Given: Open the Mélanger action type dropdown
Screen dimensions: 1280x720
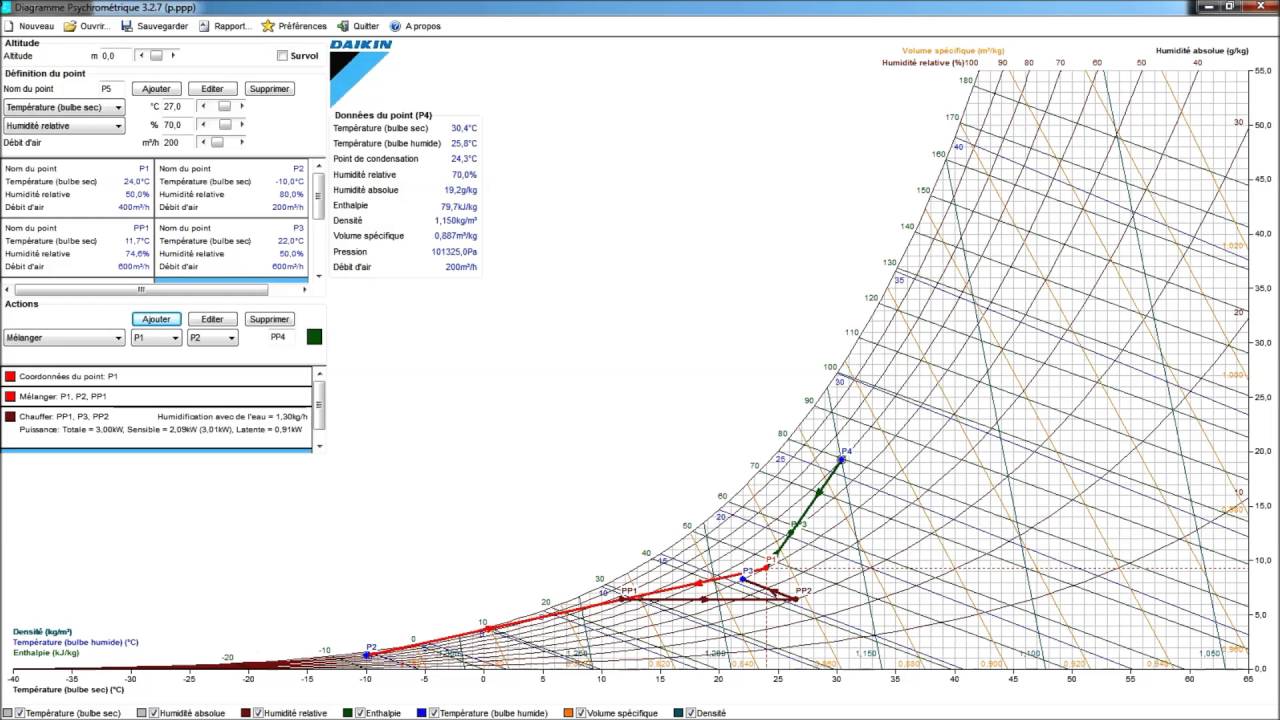Looking at the screenshot, I should pos(64,338).
